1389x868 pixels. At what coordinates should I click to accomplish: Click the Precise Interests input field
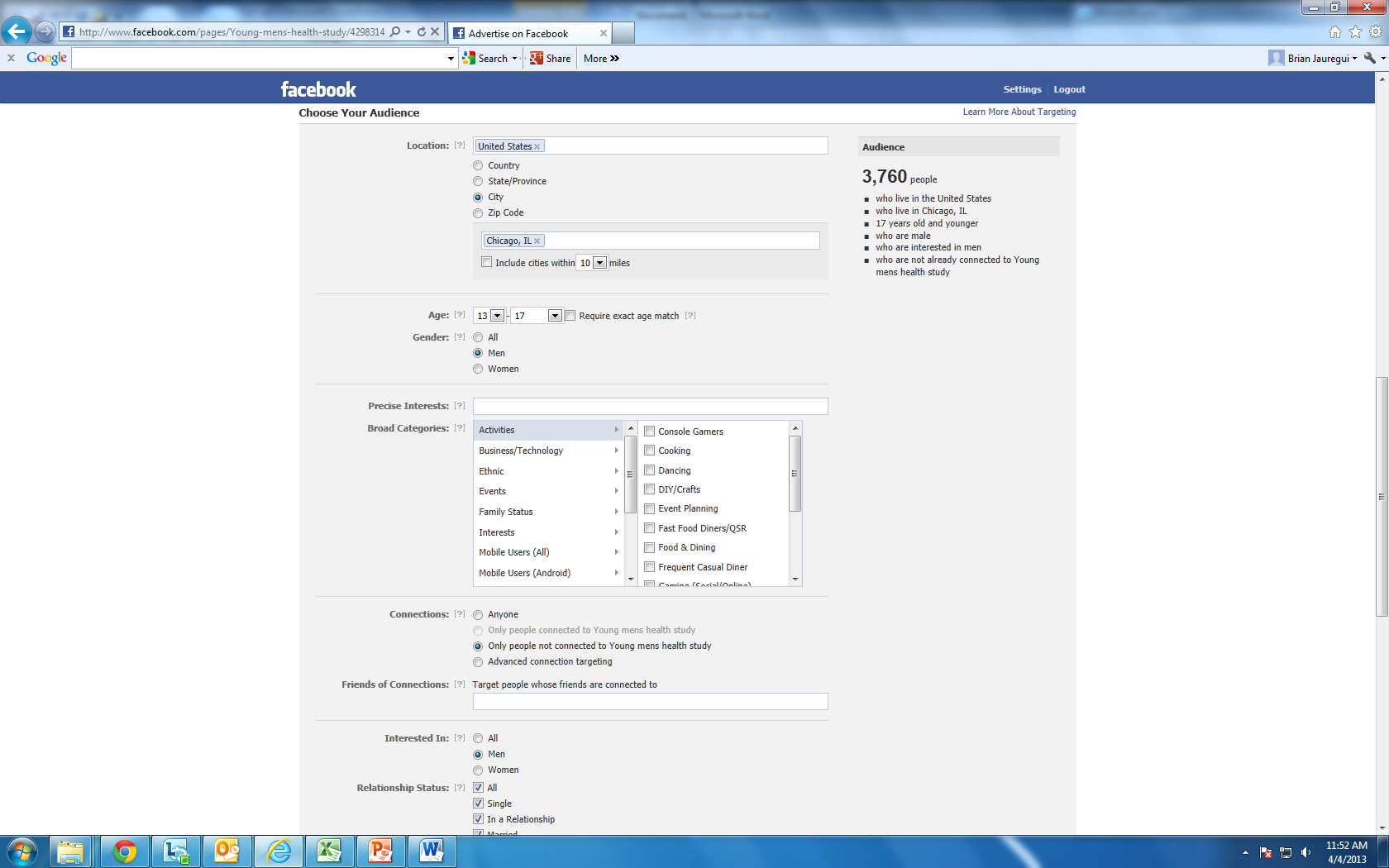point(650,406)
